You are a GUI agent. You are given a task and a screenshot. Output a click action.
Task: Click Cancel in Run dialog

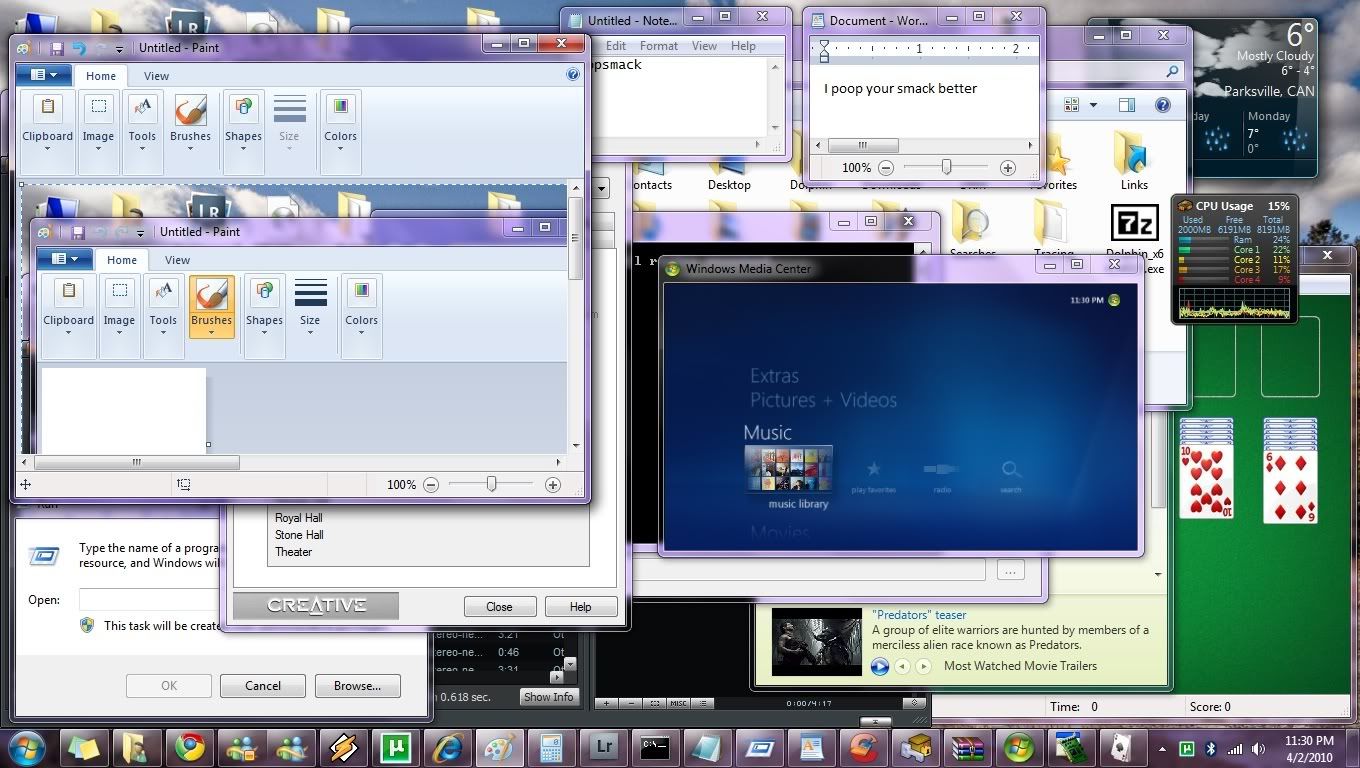click(263, 686)
